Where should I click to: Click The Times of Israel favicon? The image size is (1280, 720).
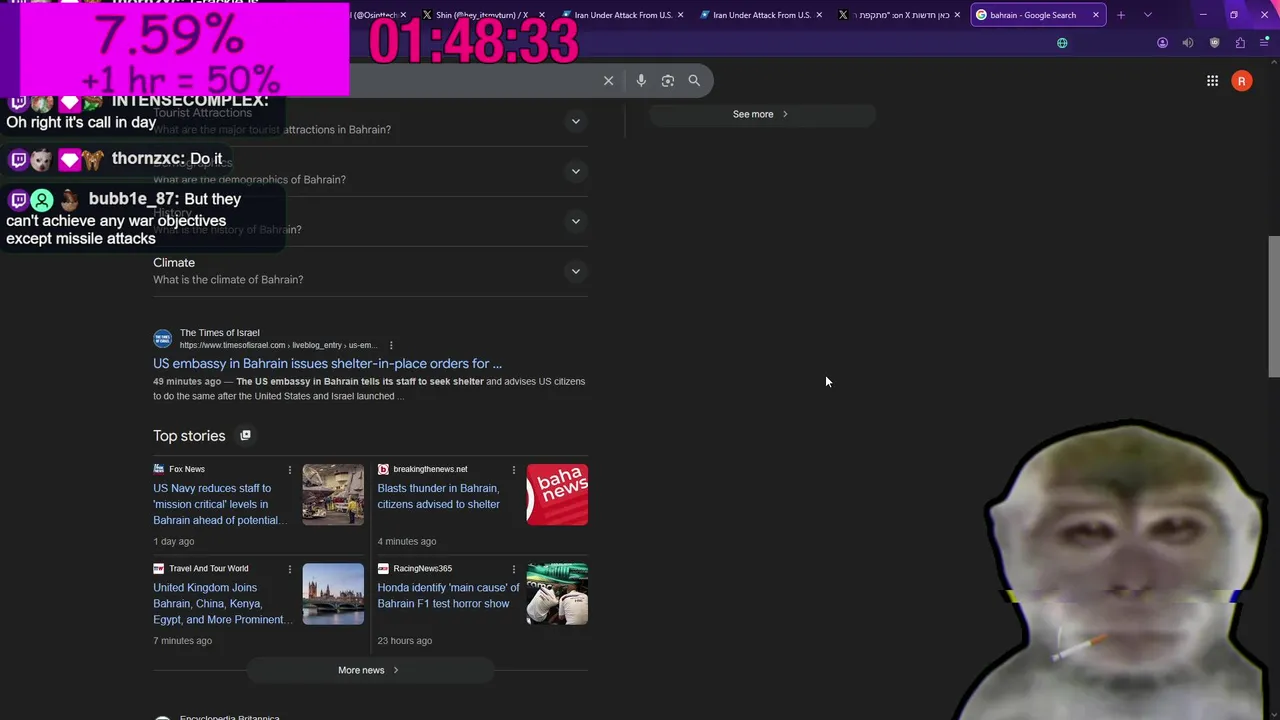162,339
